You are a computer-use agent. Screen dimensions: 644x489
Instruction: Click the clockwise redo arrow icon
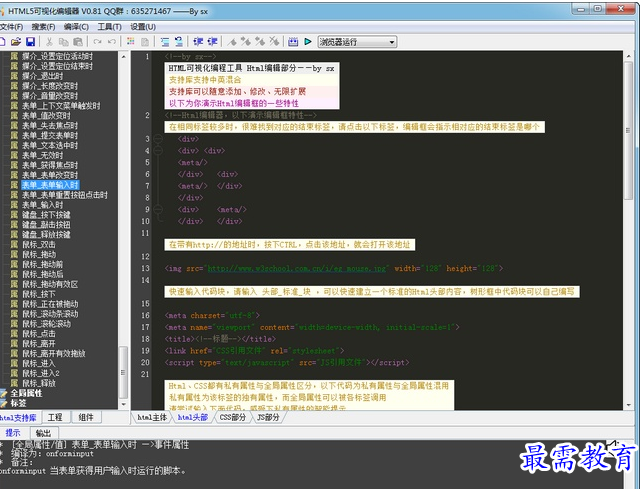point(97,41)
